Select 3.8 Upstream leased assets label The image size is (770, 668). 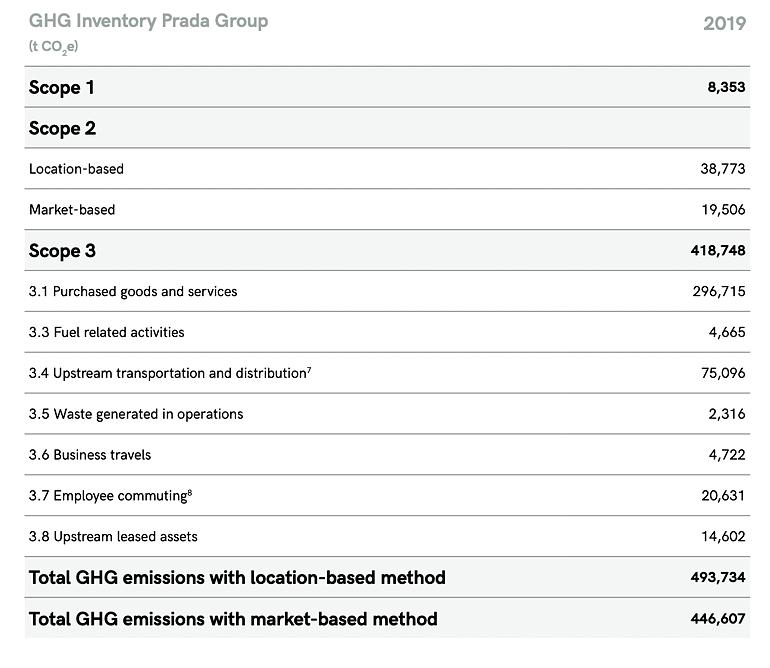113,537
